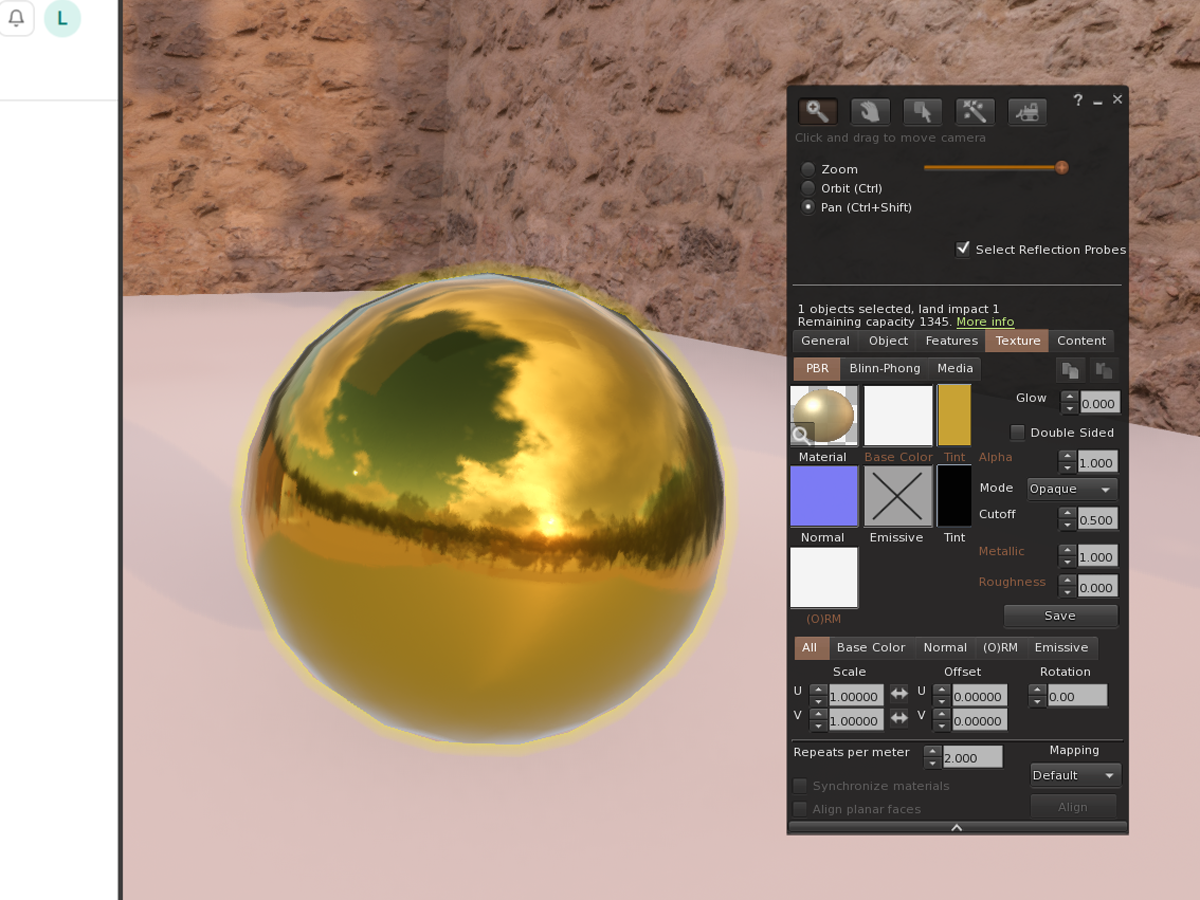Increase the Roughness value stepper

click(x=1067, y=580)
